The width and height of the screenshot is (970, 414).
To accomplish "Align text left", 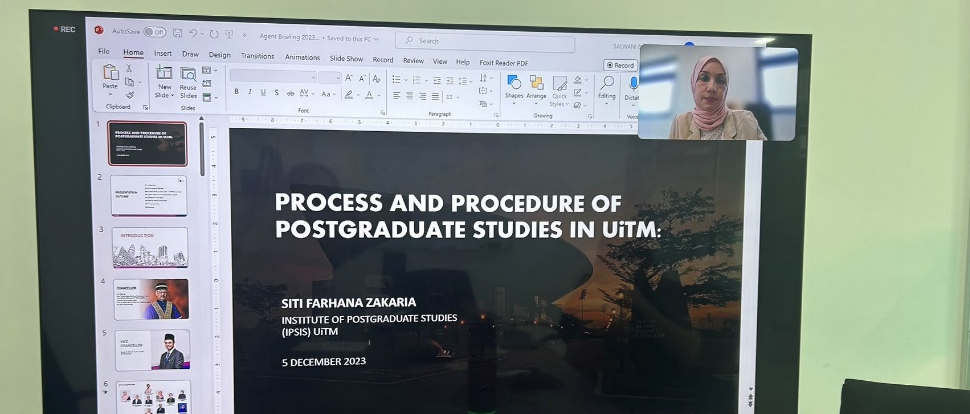I will (397, 96).
